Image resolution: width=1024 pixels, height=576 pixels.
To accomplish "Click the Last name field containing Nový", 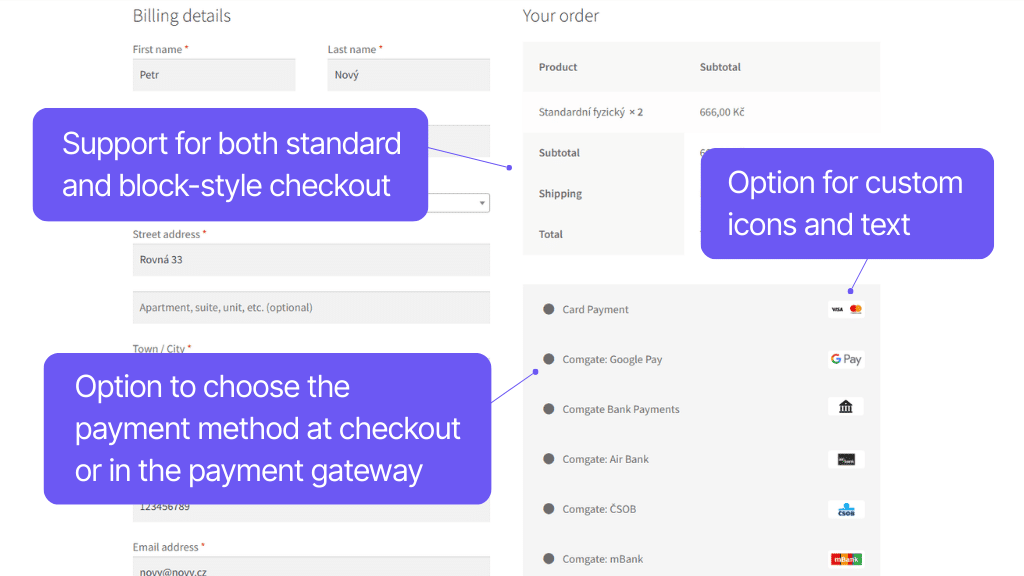I will [x=408, y=74].
